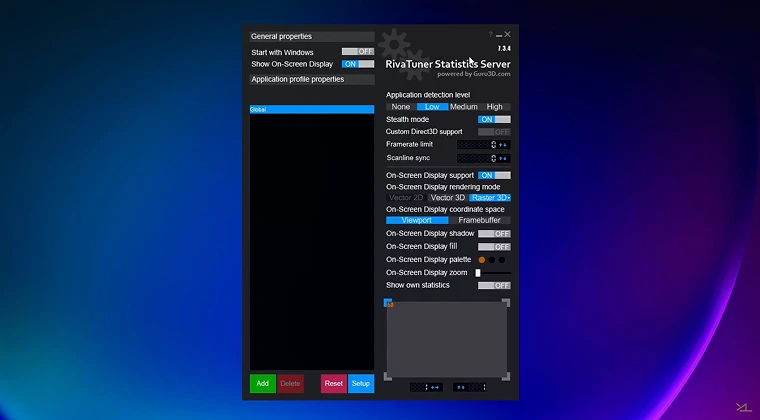Select bottom-right corner anchor of OSD preview
This screenshot has height=420, width=760.
[x=506, y=376]
